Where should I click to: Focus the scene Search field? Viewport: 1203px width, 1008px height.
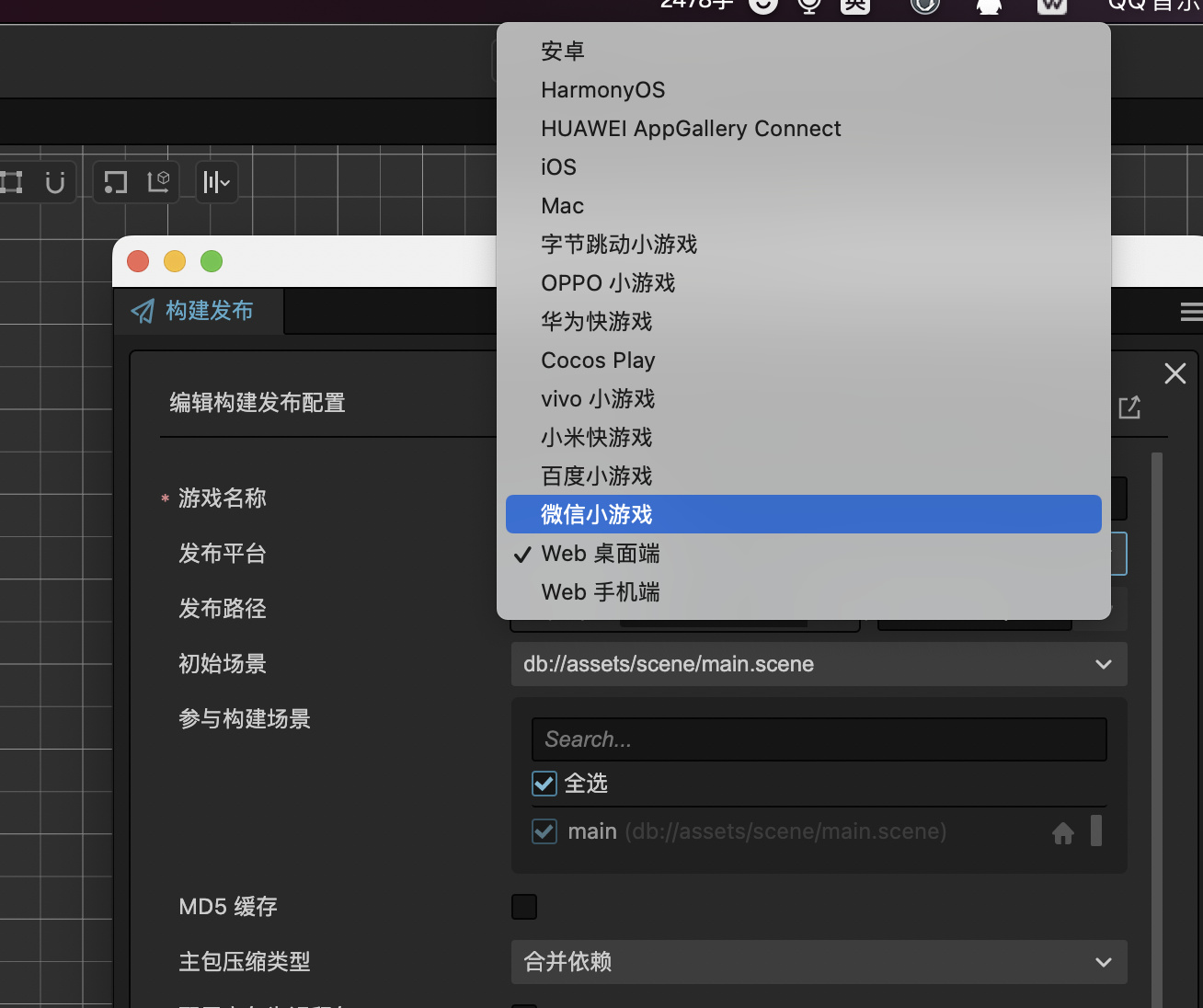click(819, 739)
